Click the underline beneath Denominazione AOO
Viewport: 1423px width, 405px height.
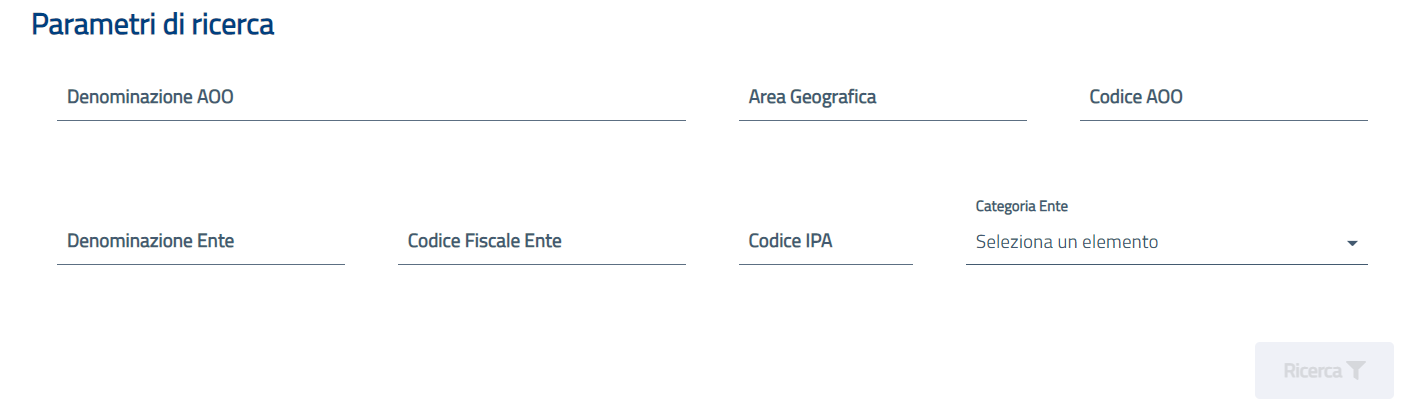tap(371, 120)
